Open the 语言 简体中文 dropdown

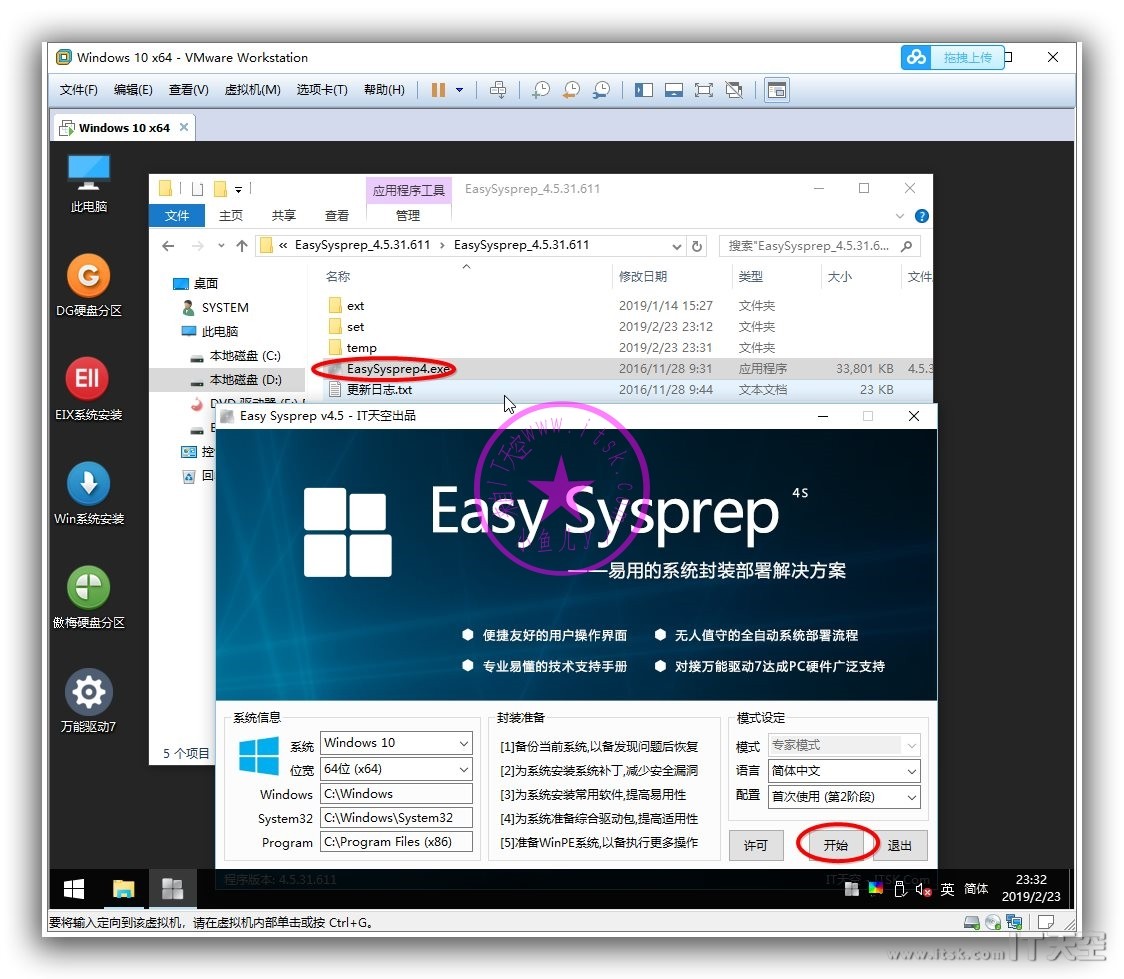(x=844, y=771)
